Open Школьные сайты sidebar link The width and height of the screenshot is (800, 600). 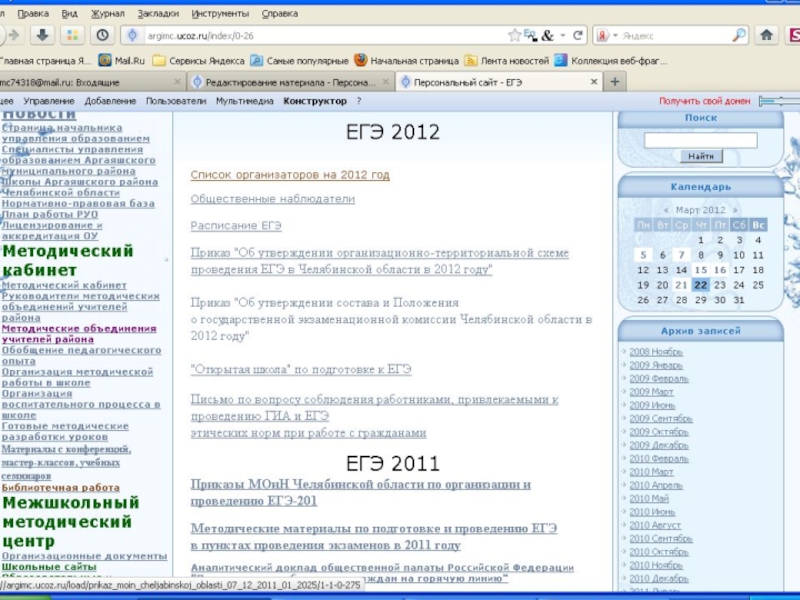(49, 567)
